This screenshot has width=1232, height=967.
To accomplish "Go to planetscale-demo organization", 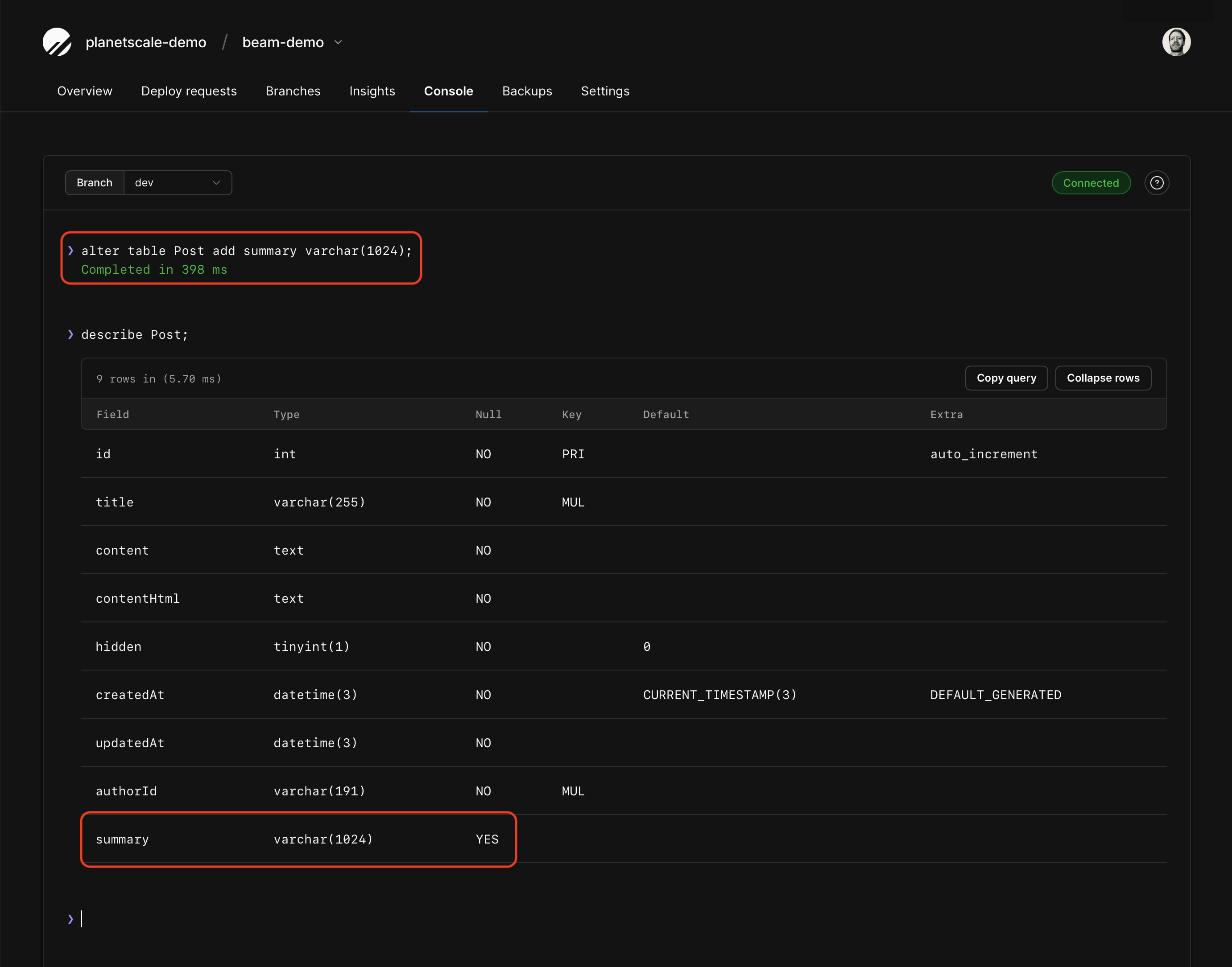I will [145, 42].
